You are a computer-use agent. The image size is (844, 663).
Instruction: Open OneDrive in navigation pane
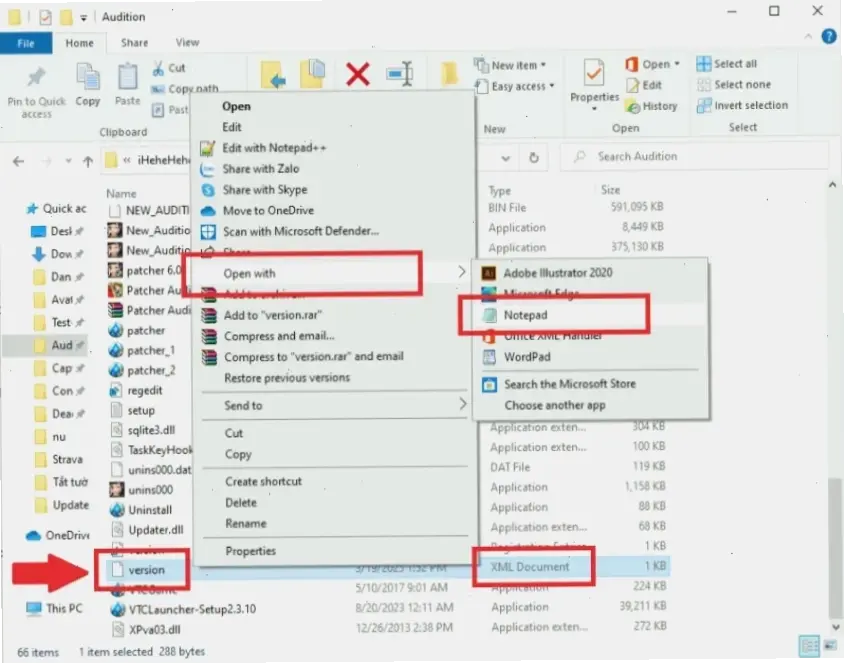pyautogui.click(x=57, y=535)
